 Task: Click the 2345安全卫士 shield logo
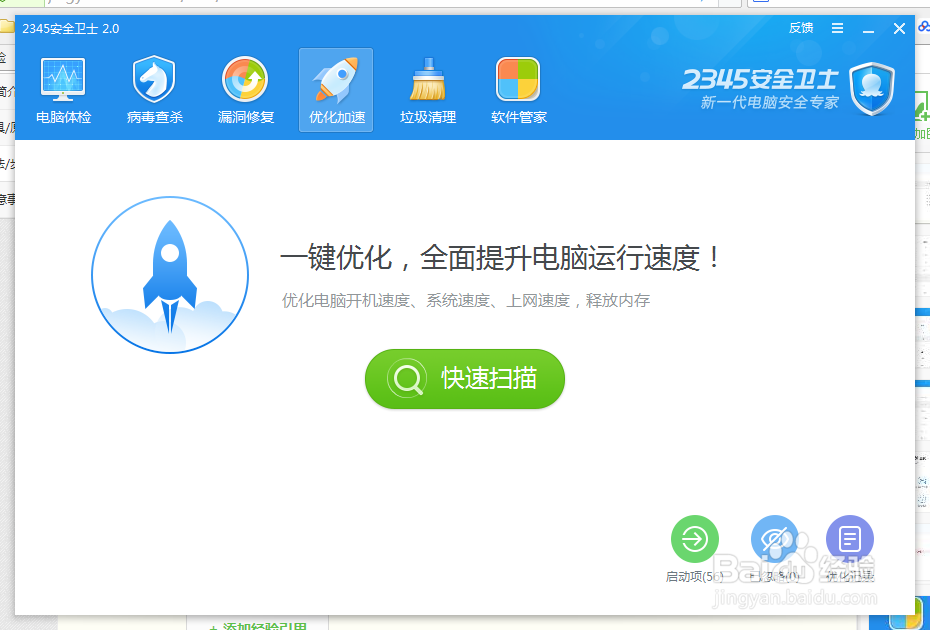pos(871,88)
